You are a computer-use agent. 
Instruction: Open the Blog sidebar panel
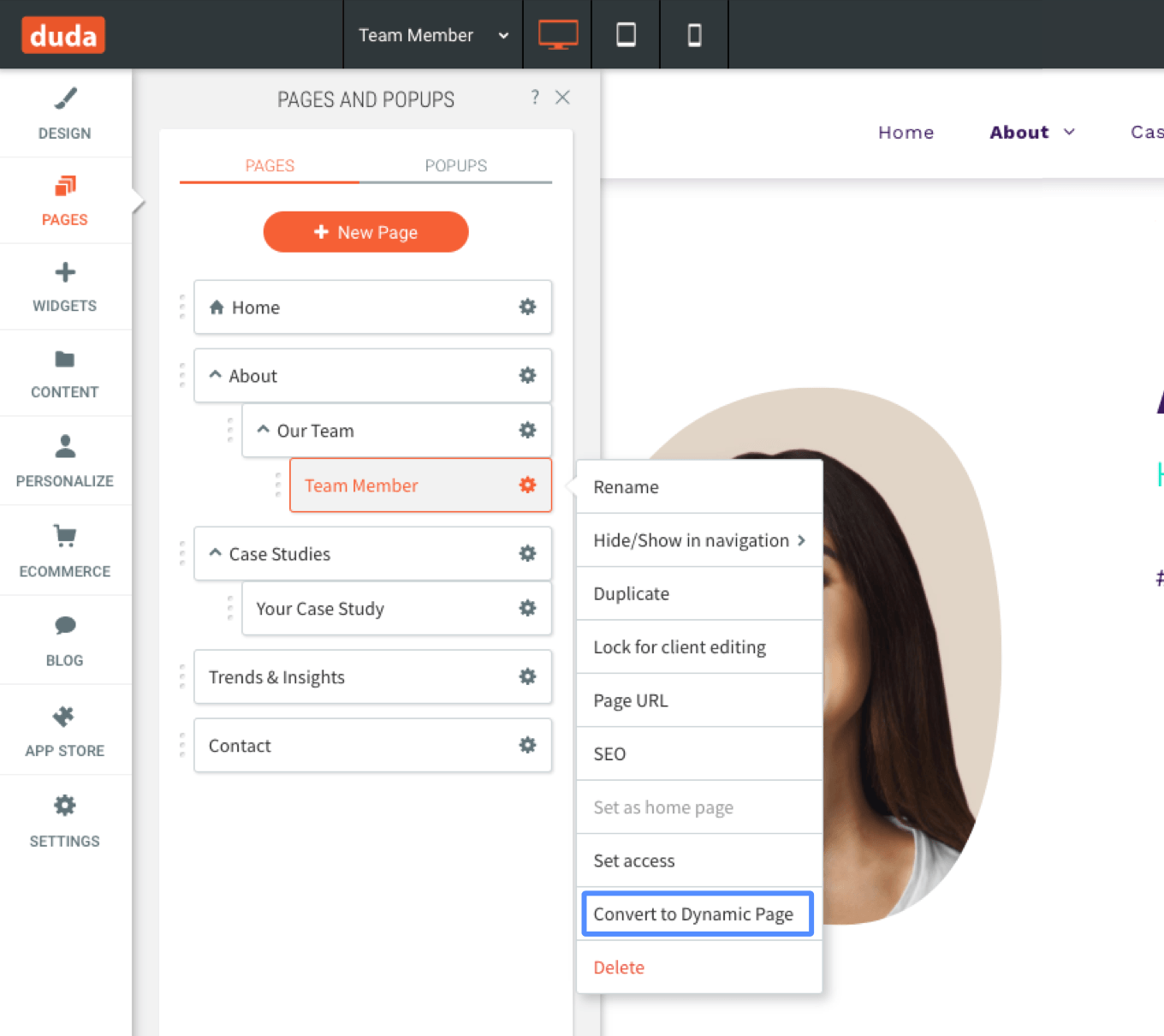click(x=65, y=640)
